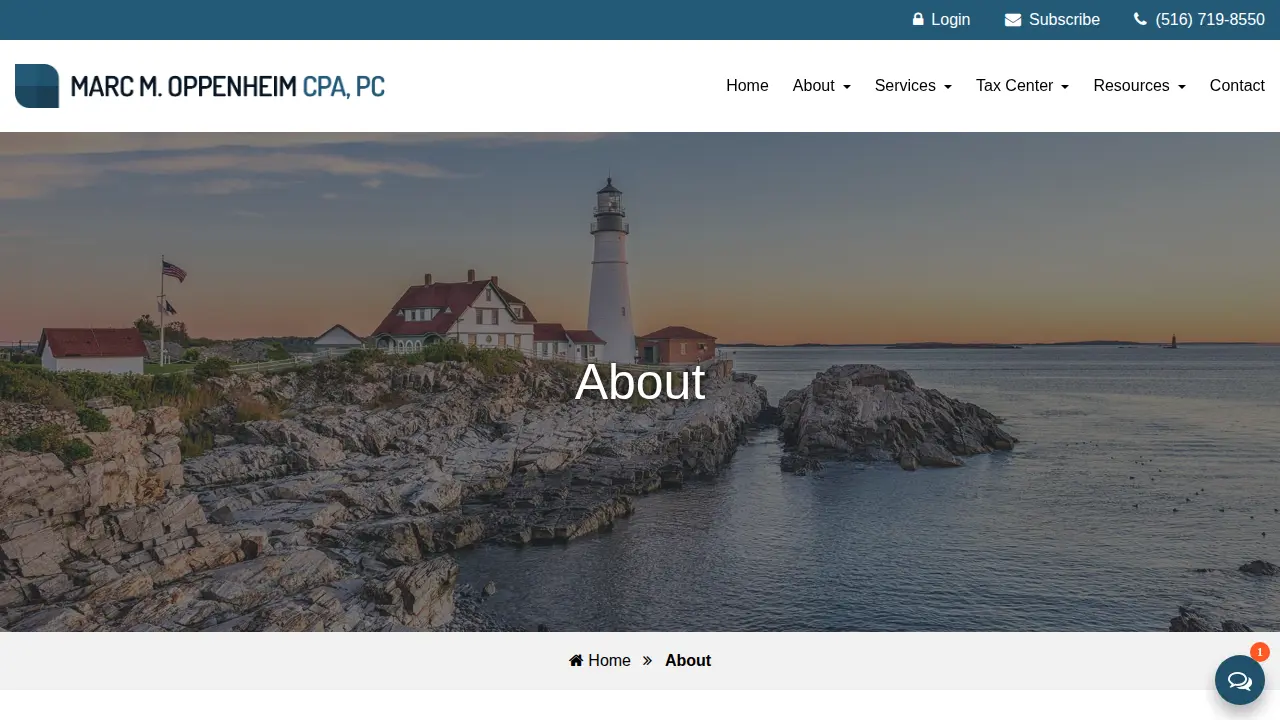Click the house icon in the breadcrumb
Screen dimensions: 1280x720
coord(576,660)
